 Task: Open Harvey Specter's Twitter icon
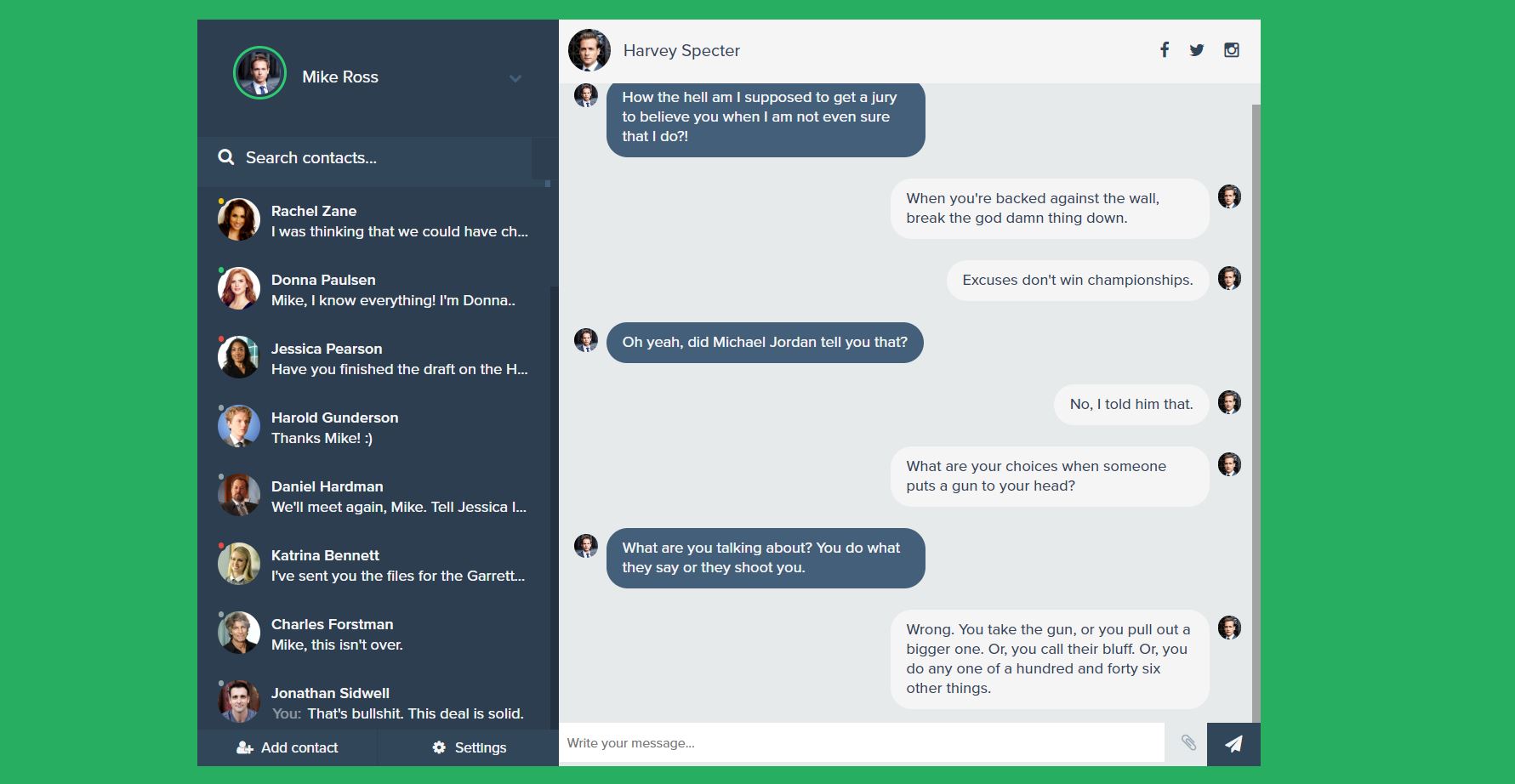point(1197,50)
